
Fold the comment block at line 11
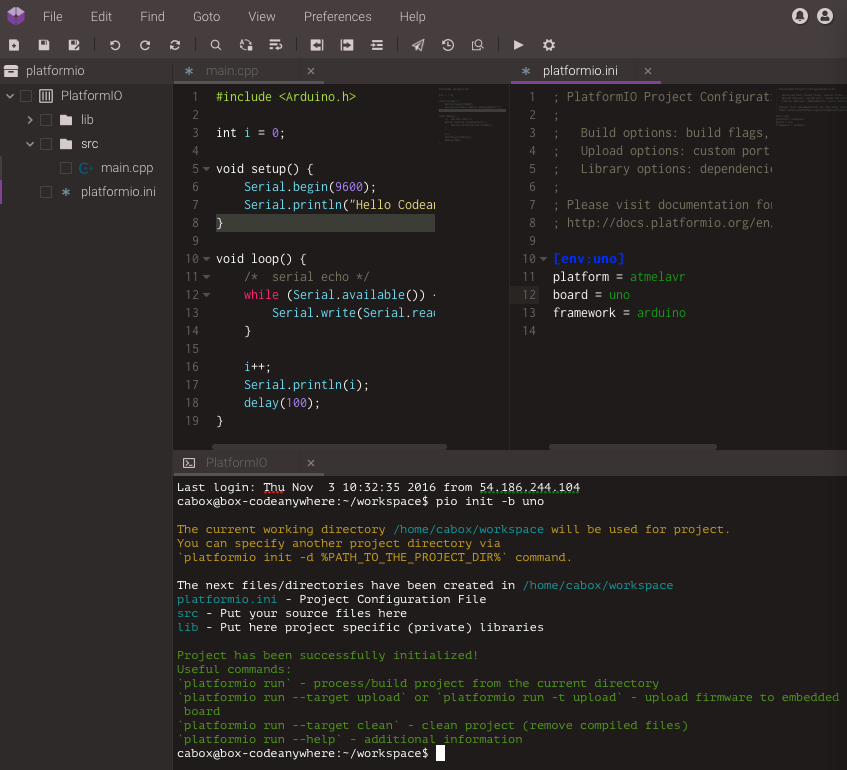click(x=206, y=277)
